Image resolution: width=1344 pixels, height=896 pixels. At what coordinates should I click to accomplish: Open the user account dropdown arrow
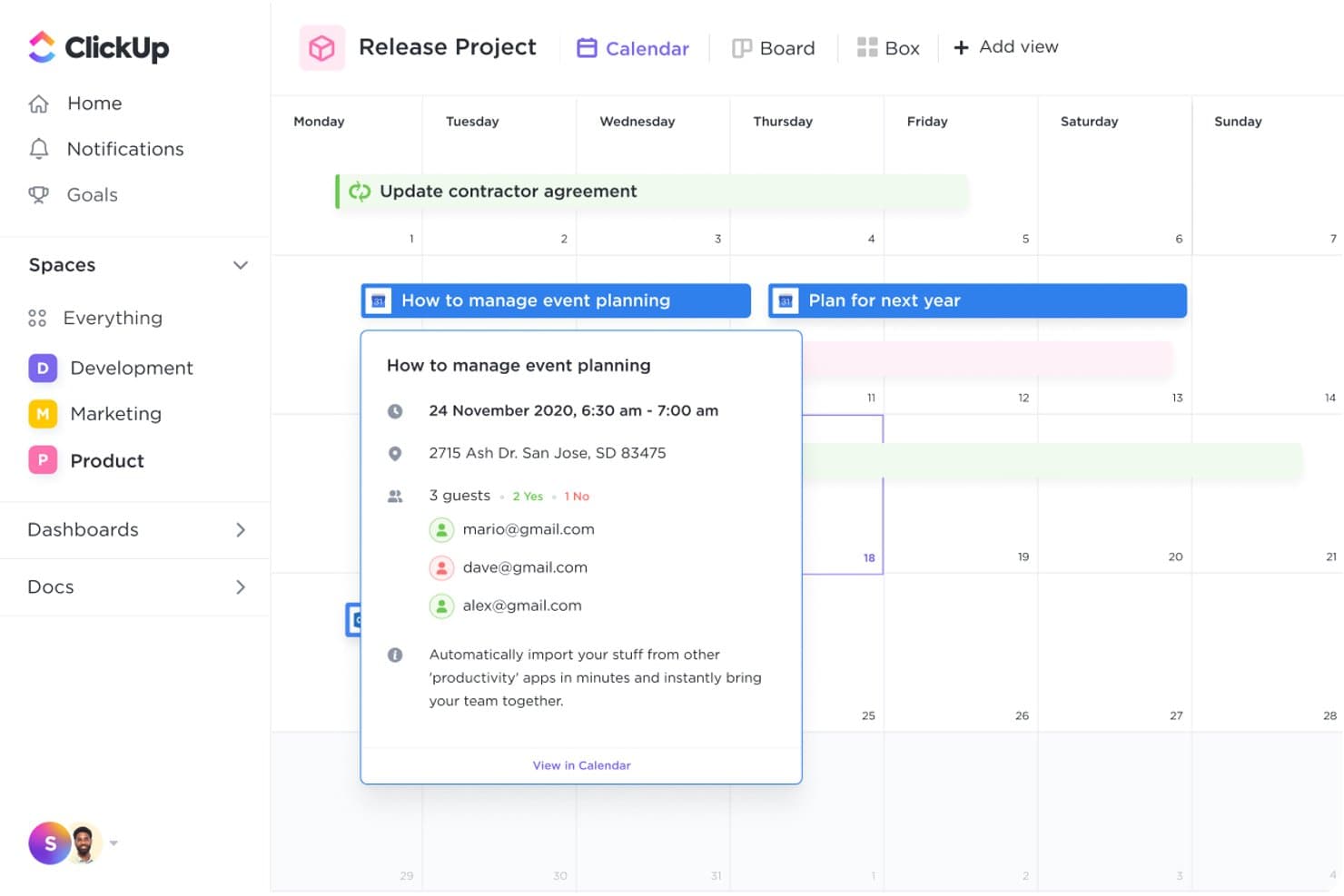tap(114, 843)
